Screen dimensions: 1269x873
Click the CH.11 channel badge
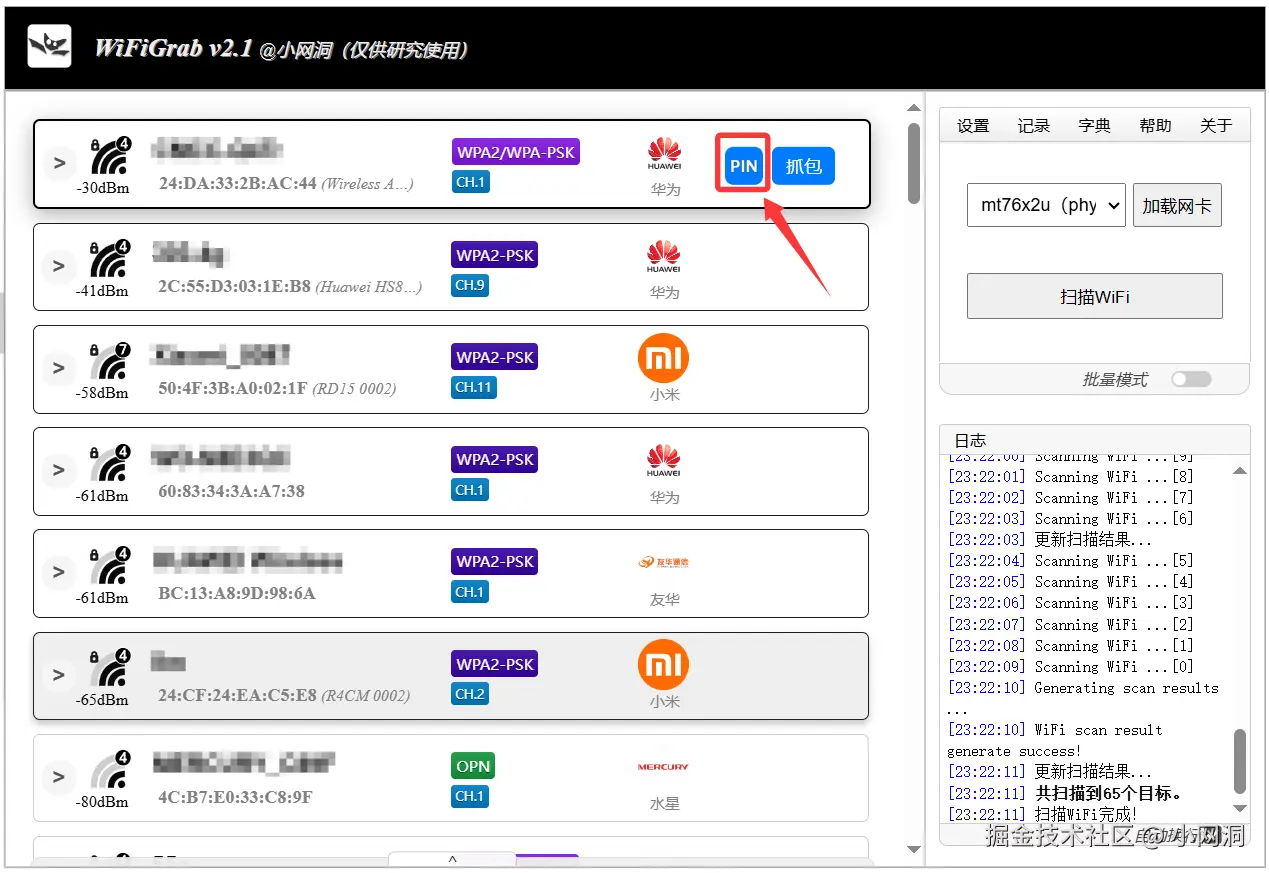click(x=474, y=387)
